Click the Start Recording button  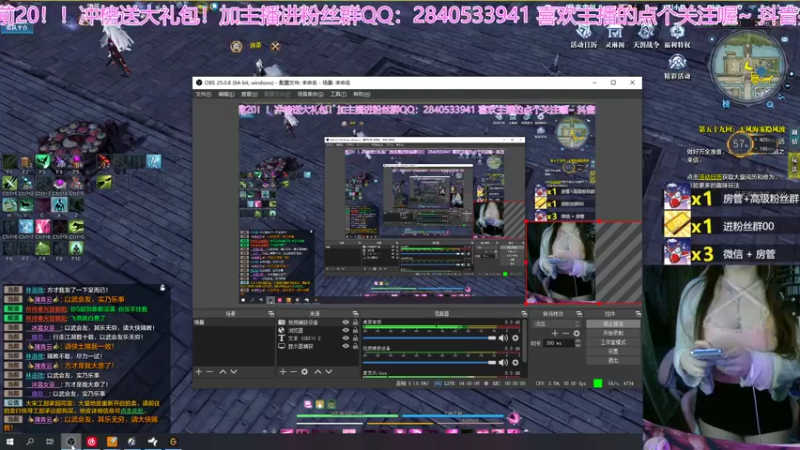613,333
